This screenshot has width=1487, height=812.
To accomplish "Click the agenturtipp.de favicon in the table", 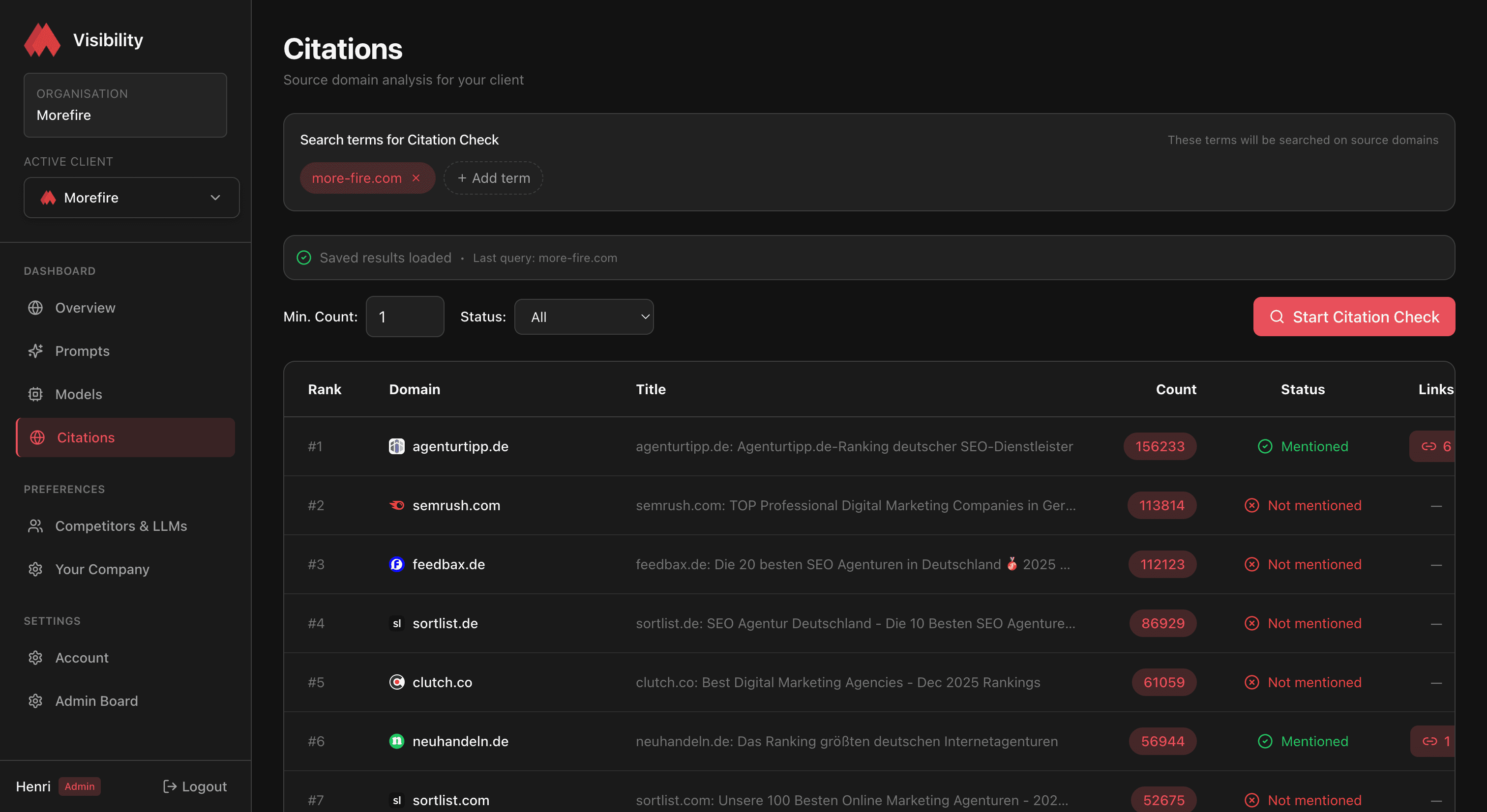I will pos(396,446).
